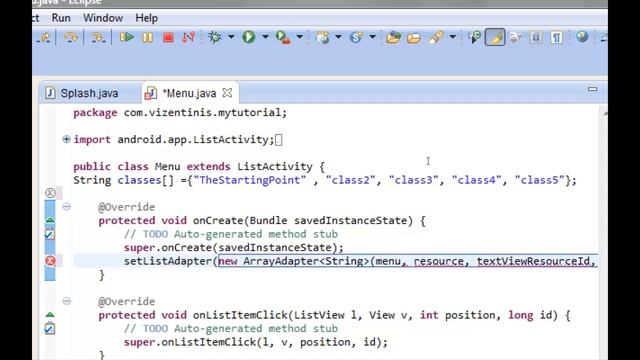Screen dimensions: 640x360
Task: Suspend execution with the yellow pause icon
Action: tap(147, 38)
